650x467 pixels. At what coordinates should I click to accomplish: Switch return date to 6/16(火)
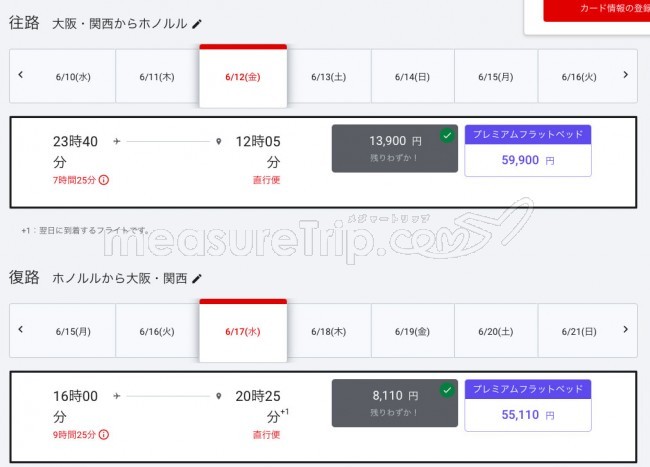click(x=157, y=331)
